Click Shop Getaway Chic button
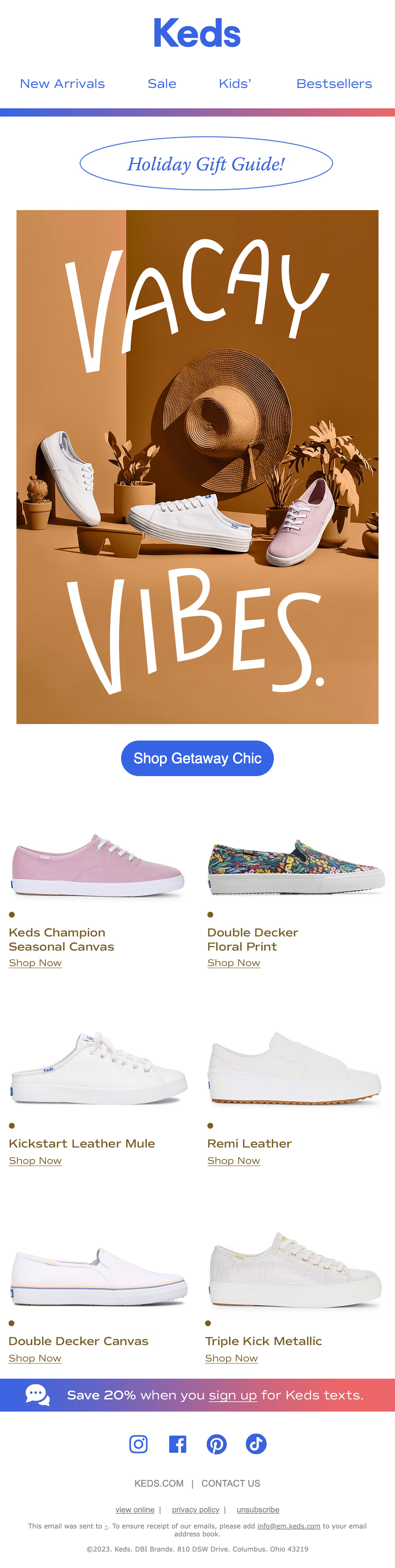This screenshot has height=1568, width=395. (197, 758)
